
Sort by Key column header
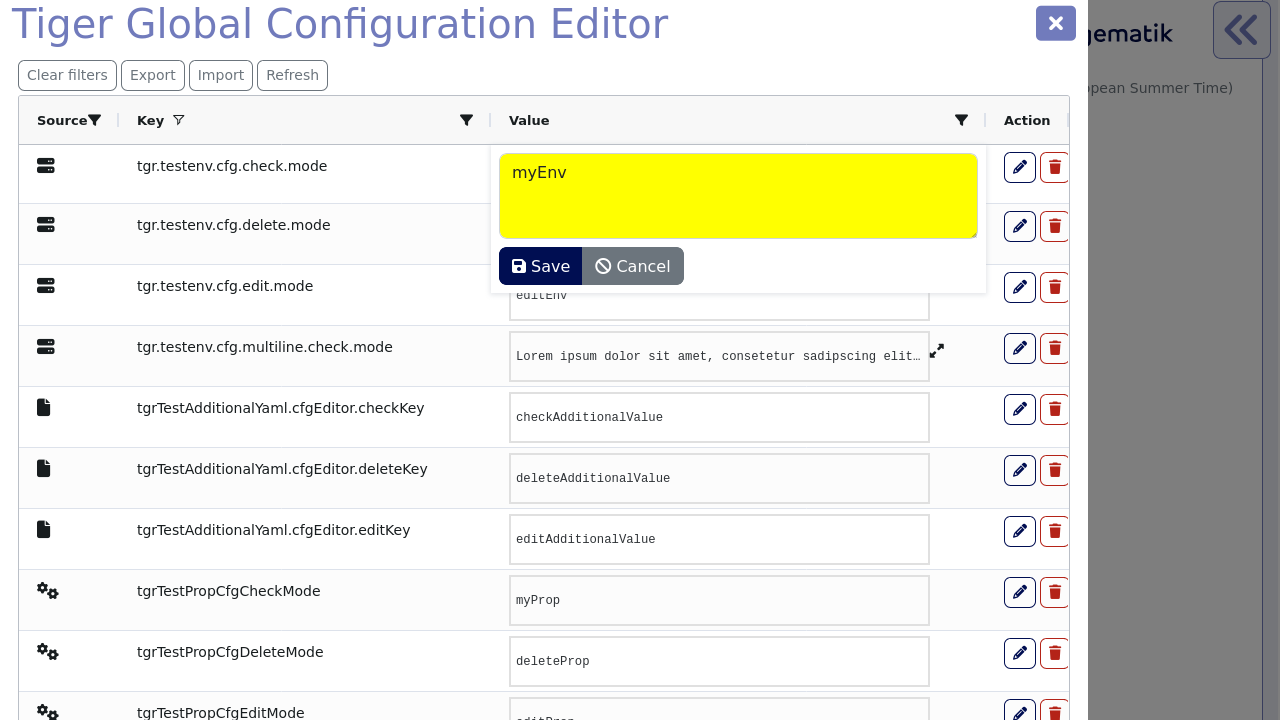pos(150,120)
